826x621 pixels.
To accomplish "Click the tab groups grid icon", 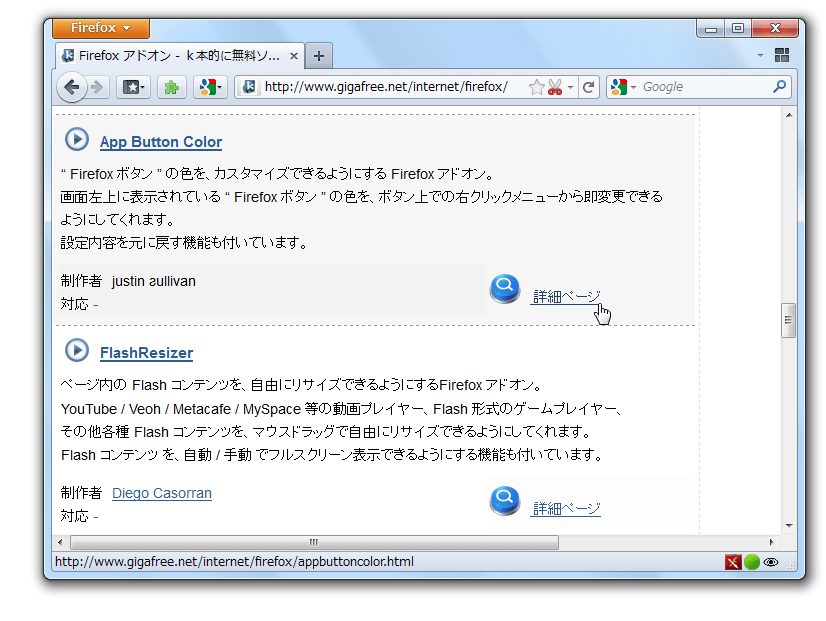I will pos(782,55).
